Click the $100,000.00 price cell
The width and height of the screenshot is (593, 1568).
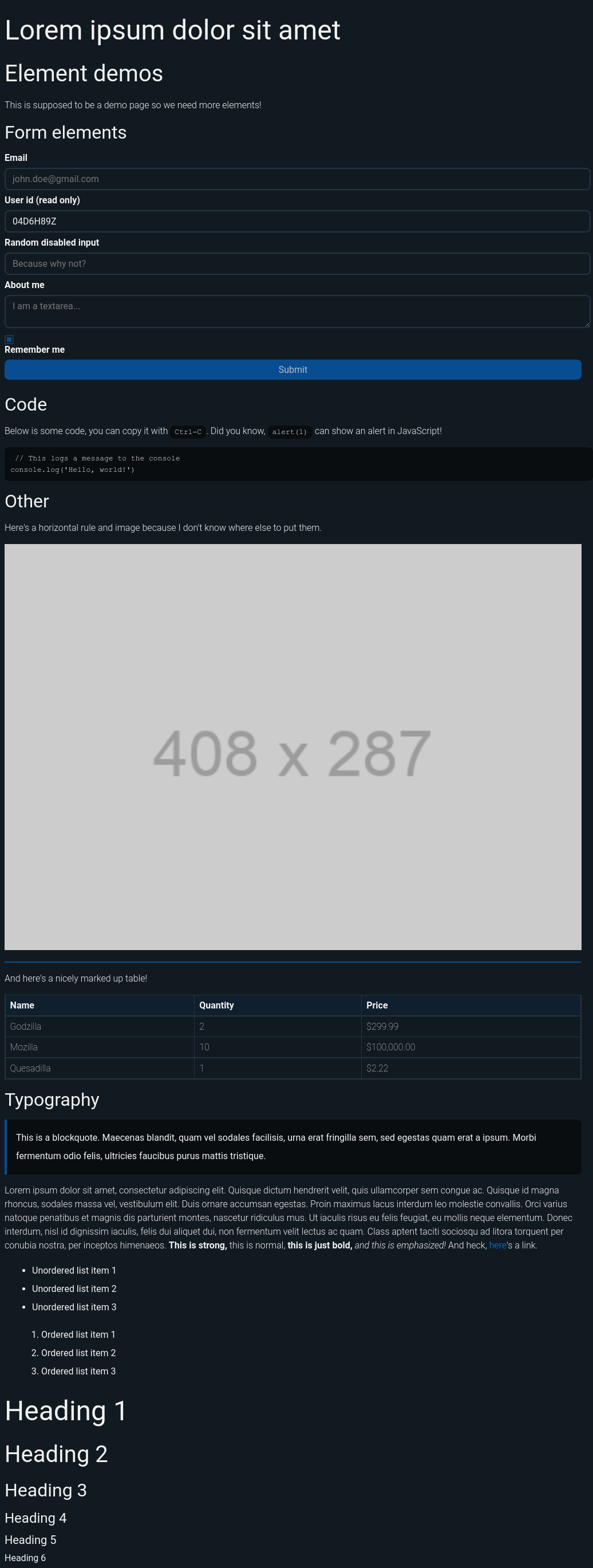tap(471, 1047)
